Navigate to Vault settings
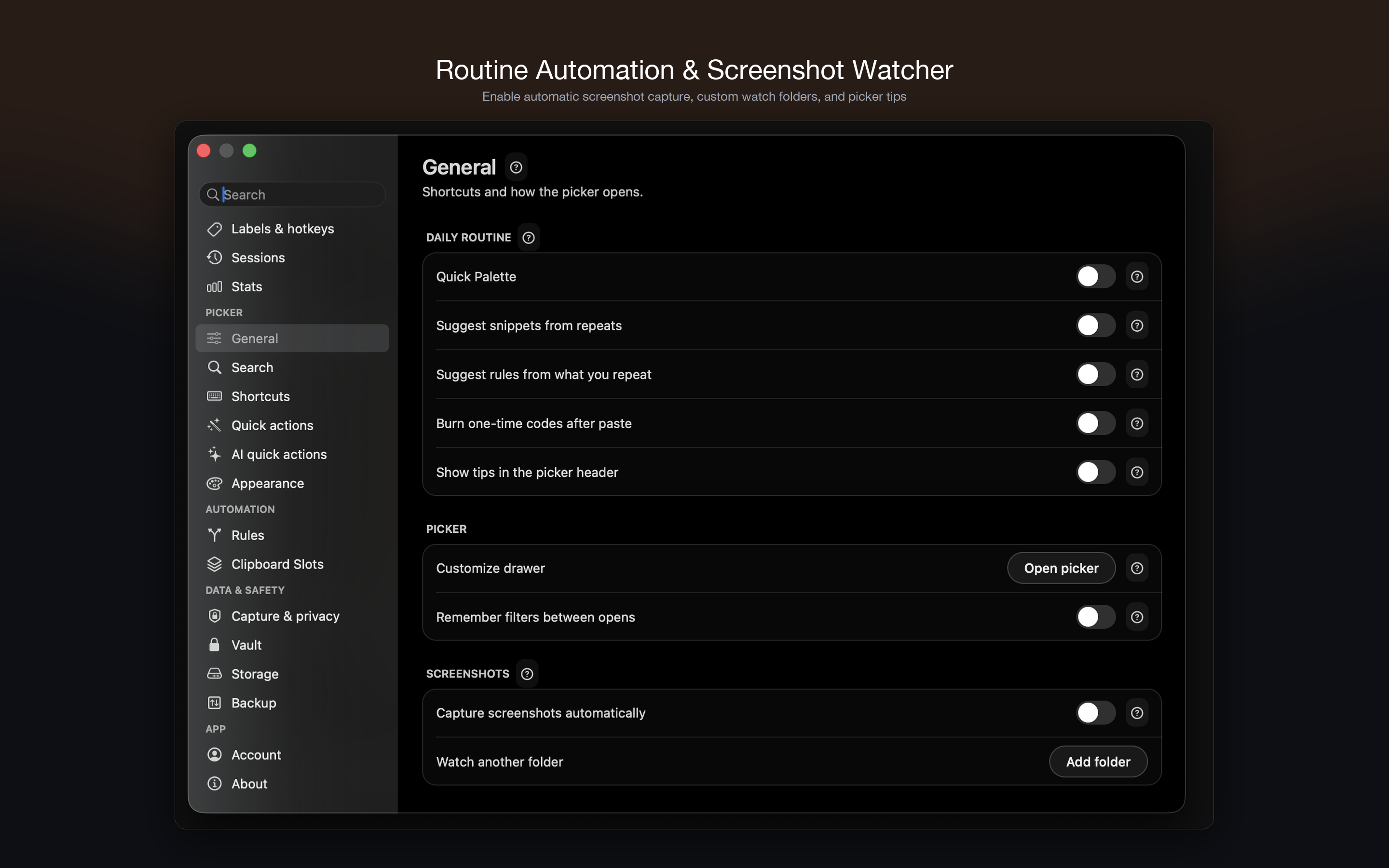Image resolution: width=1389 pixels, height=868 pixels. (x=292, y=645)
